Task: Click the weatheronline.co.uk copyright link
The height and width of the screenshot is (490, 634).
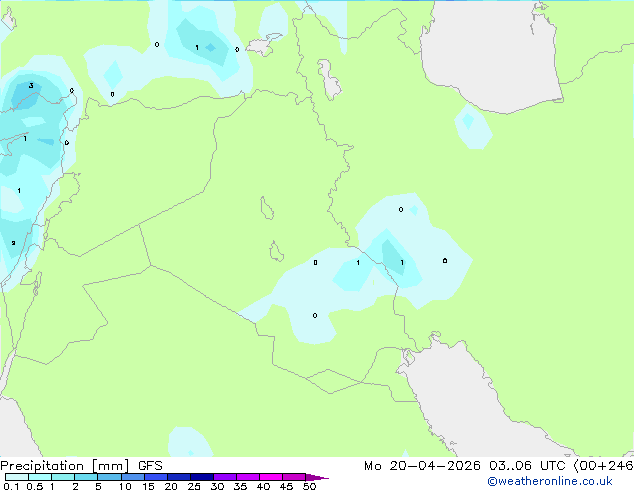Action: (550, 481)
